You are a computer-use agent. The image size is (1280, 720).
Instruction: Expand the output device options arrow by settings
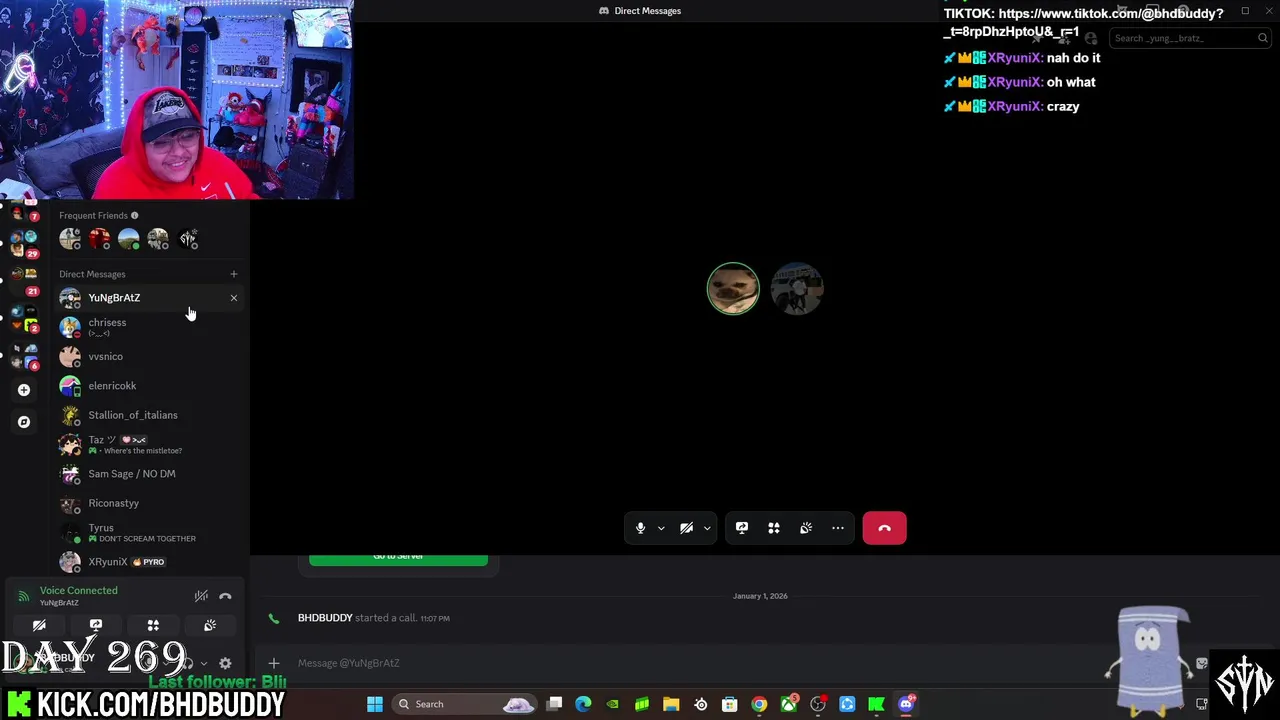pyautogui.click(x=204, y=663)
